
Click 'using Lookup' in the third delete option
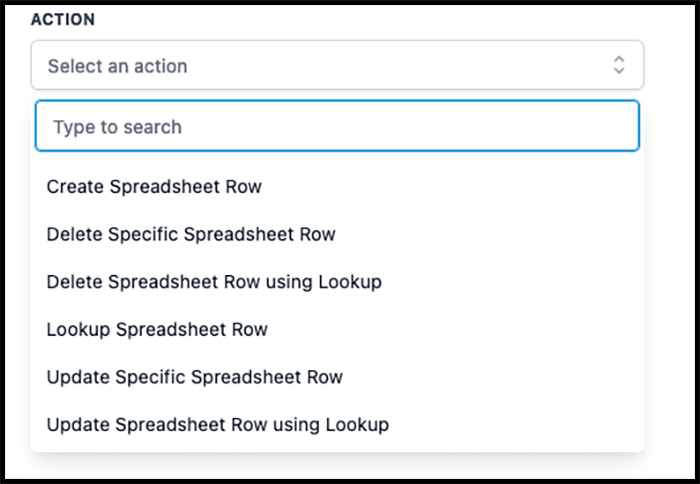[x=324, y=282]
